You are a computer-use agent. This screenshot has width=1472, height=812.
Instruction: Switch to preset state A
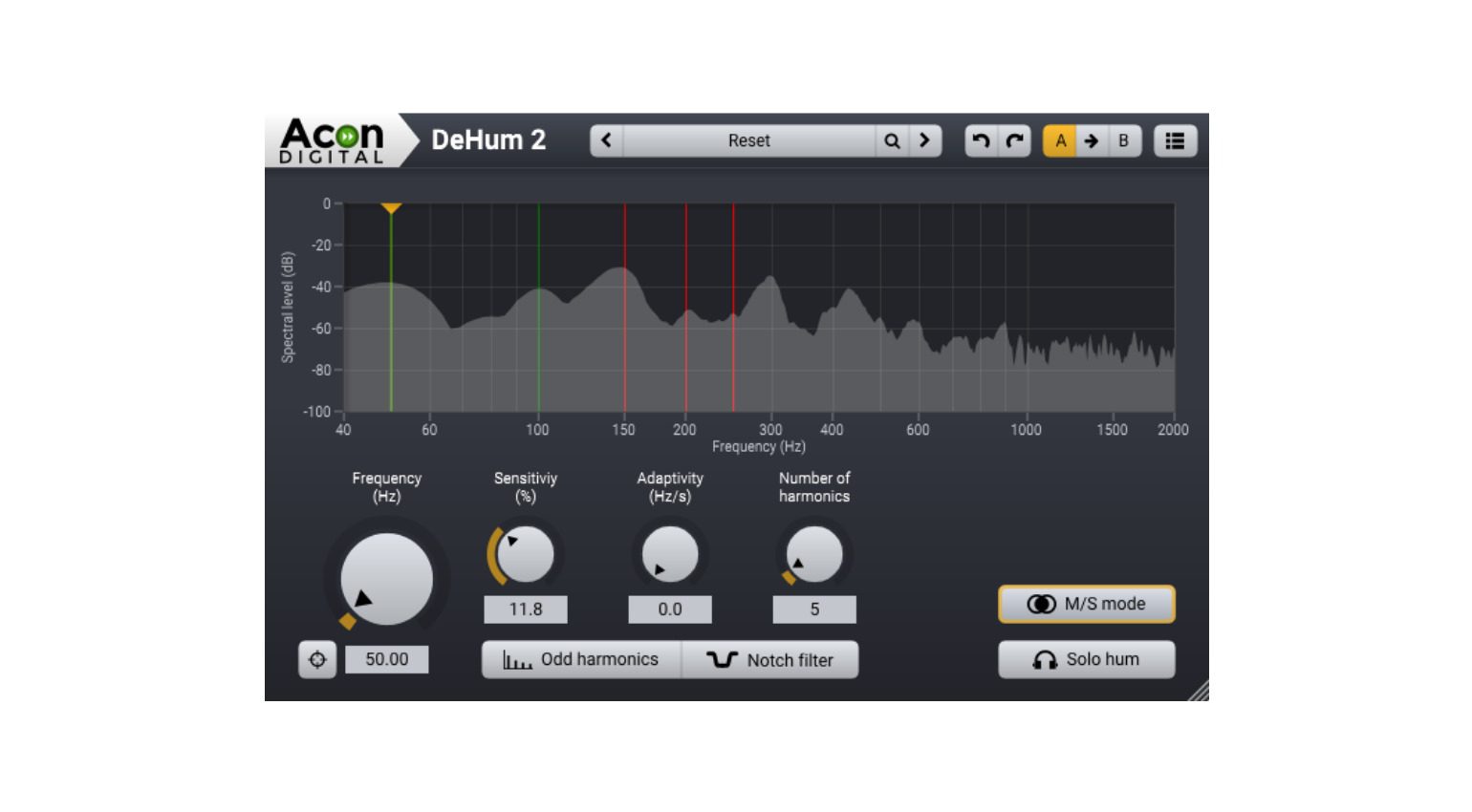(x=1059, y=140)
